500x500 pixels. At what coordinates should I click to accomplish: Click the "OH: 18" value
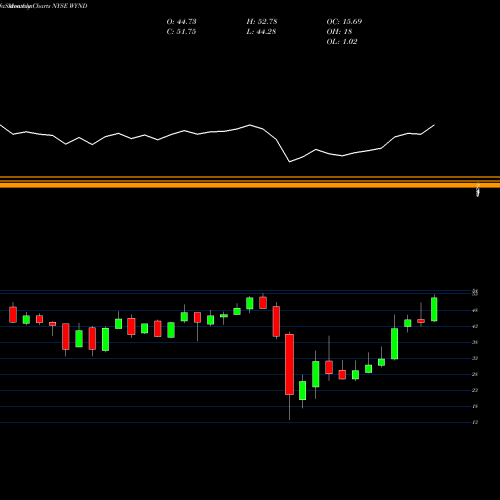click(339, 32)
